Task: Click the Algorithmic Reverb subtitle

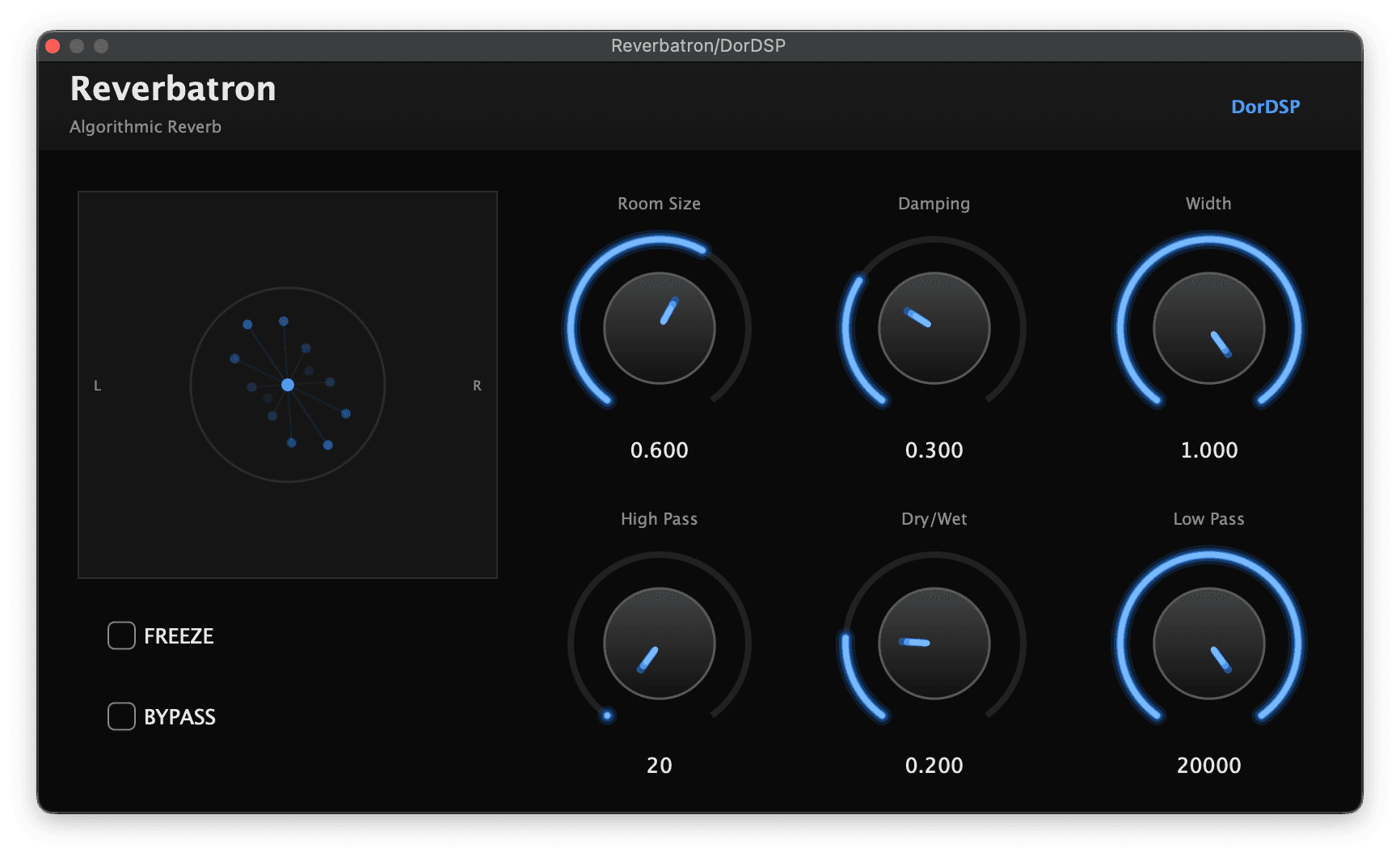Action: point(145,126)
